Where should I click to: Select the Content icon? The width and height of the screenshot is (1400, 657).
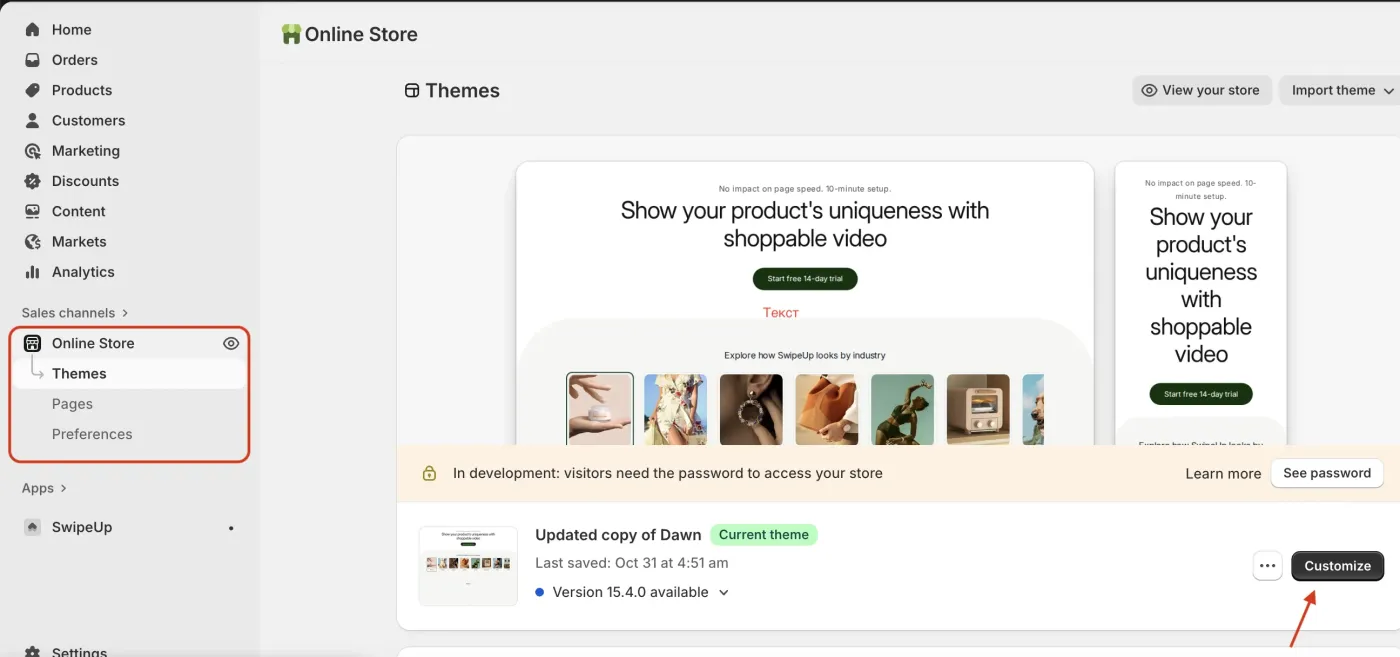tap(33, 211)
